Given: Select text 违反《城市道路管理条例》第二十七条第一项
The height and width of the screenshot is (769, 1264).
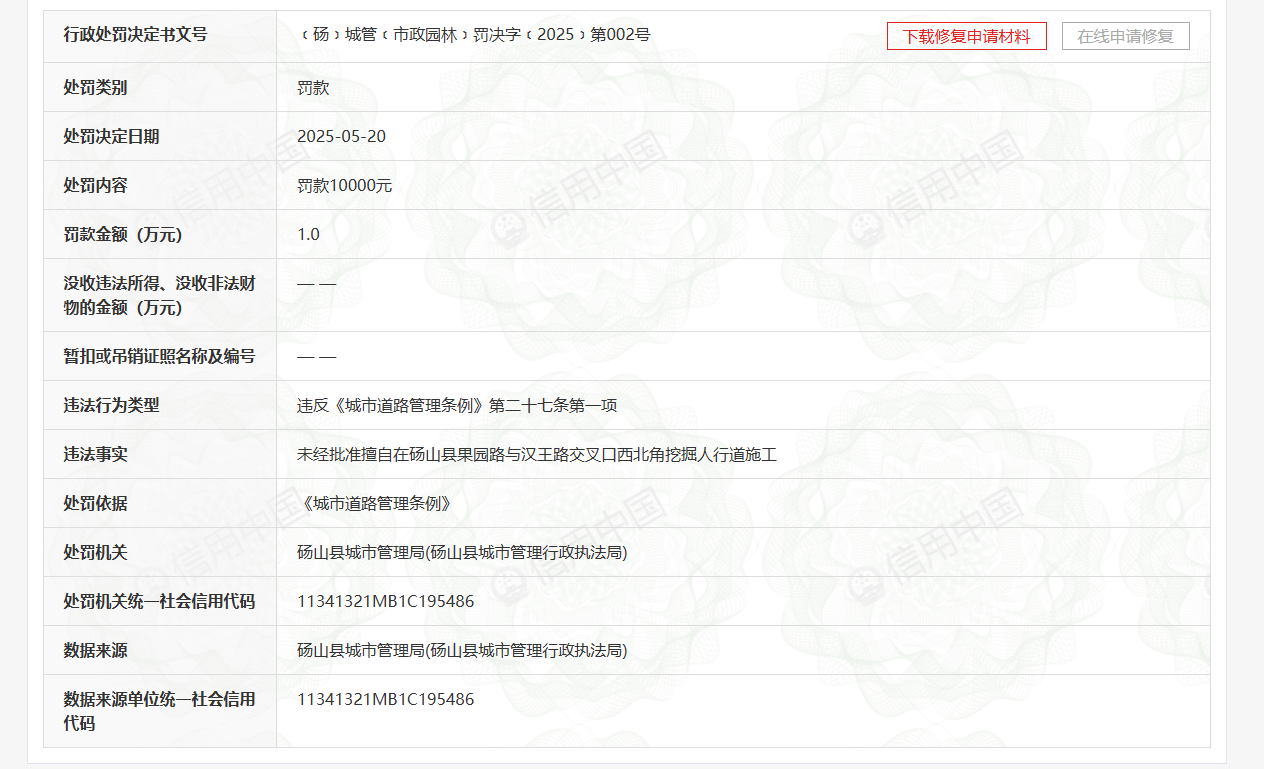Looking at the screenshot, I should coord(457,406).
